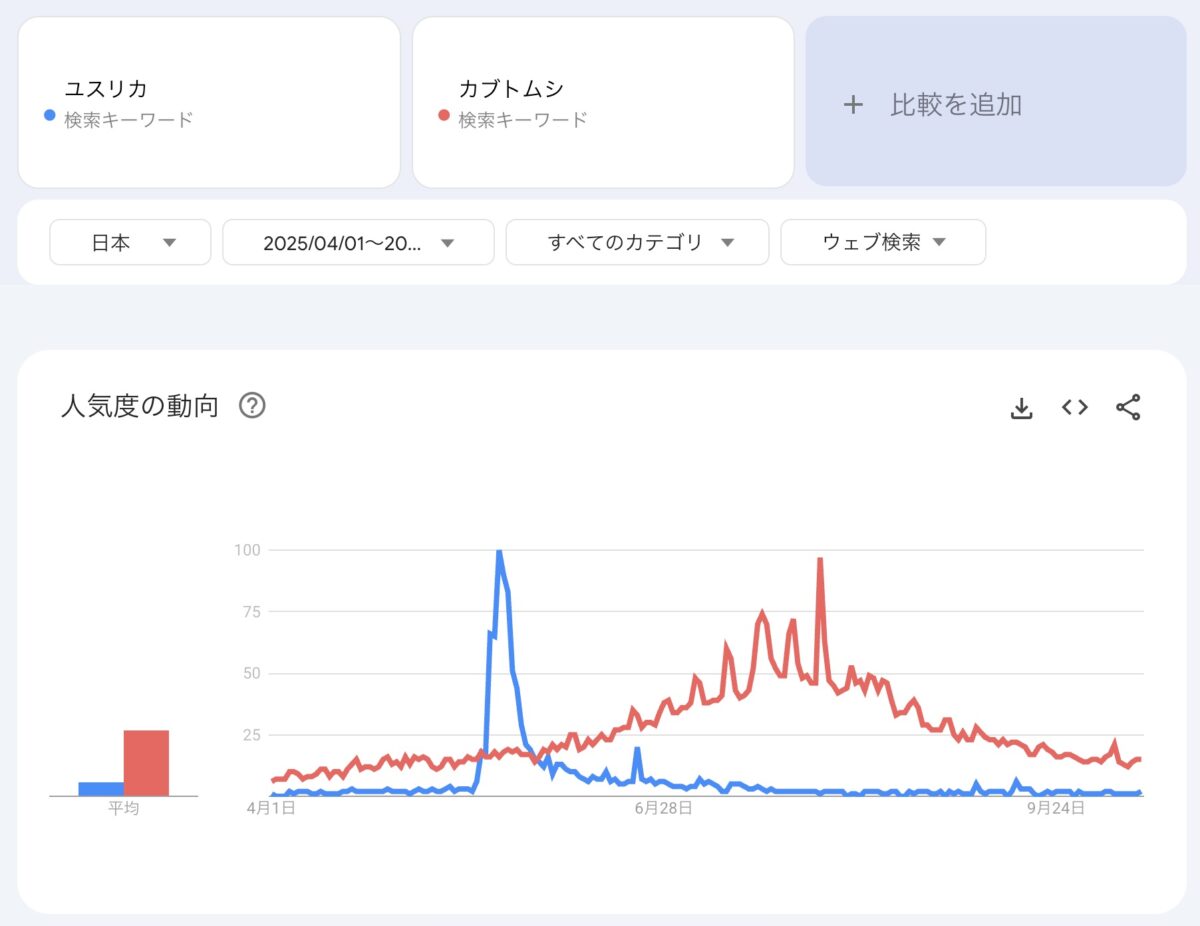
Task: Select the red average bar
Action: point(146,763)
